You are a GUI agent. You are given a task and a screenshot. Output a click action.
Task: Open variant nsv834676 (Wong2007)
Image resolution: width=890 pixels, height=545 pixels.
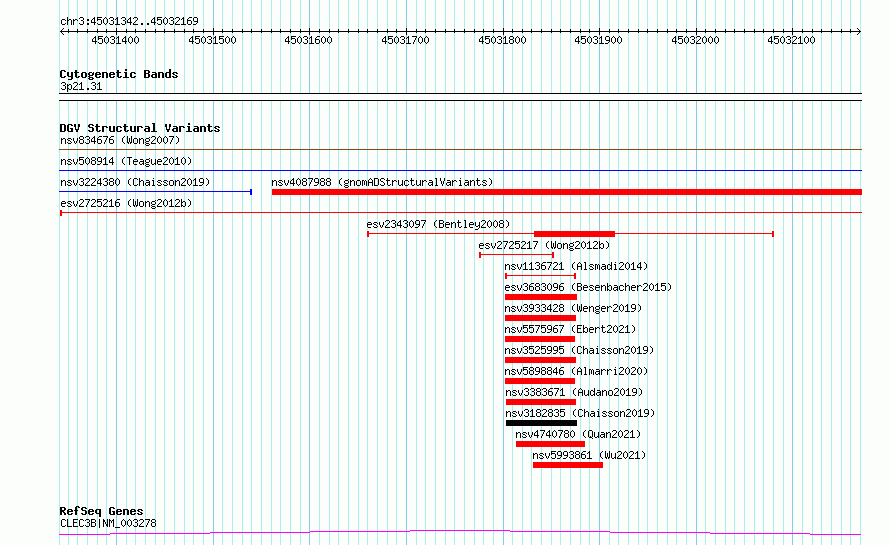[x=119, y=141]
